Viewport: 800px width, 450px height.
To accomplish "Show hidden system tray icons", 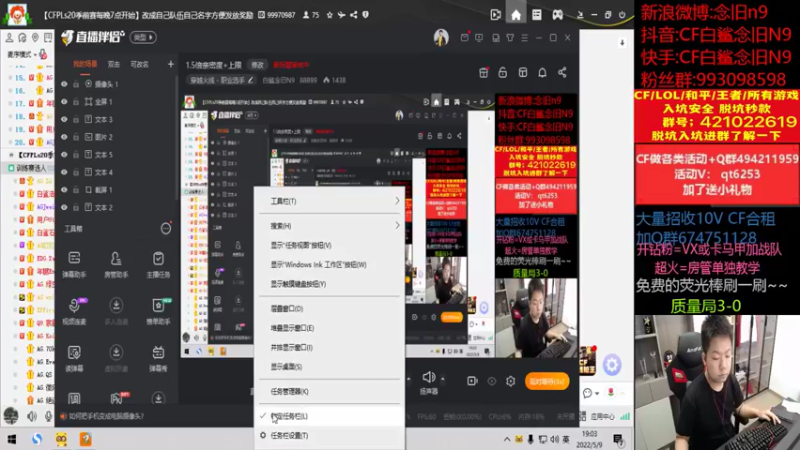I will pyautogui.click(x=506, y=439).
